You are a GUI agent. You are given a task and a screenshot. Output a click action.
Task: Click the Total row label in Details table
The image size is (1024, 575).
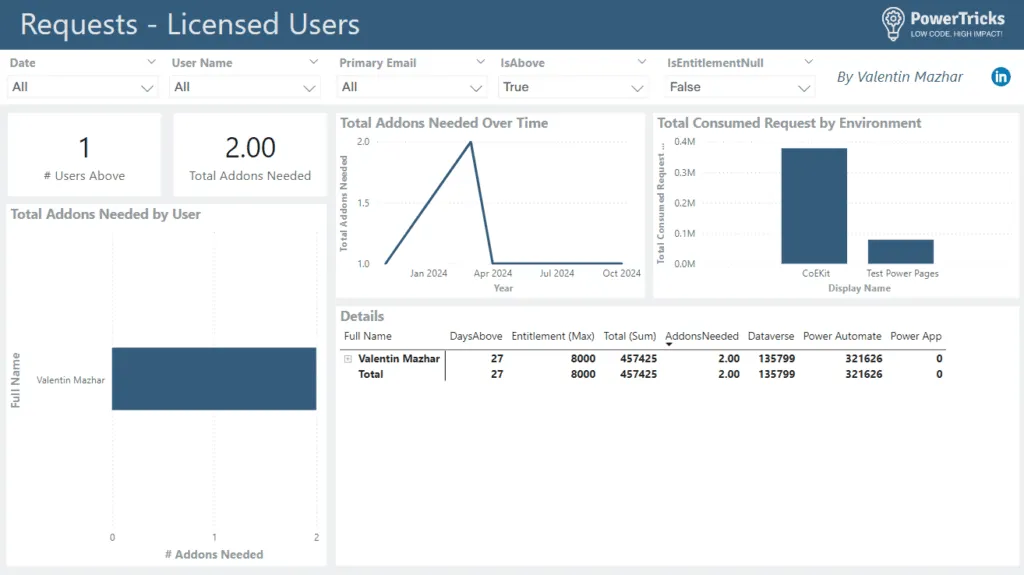tap(370, 374)
